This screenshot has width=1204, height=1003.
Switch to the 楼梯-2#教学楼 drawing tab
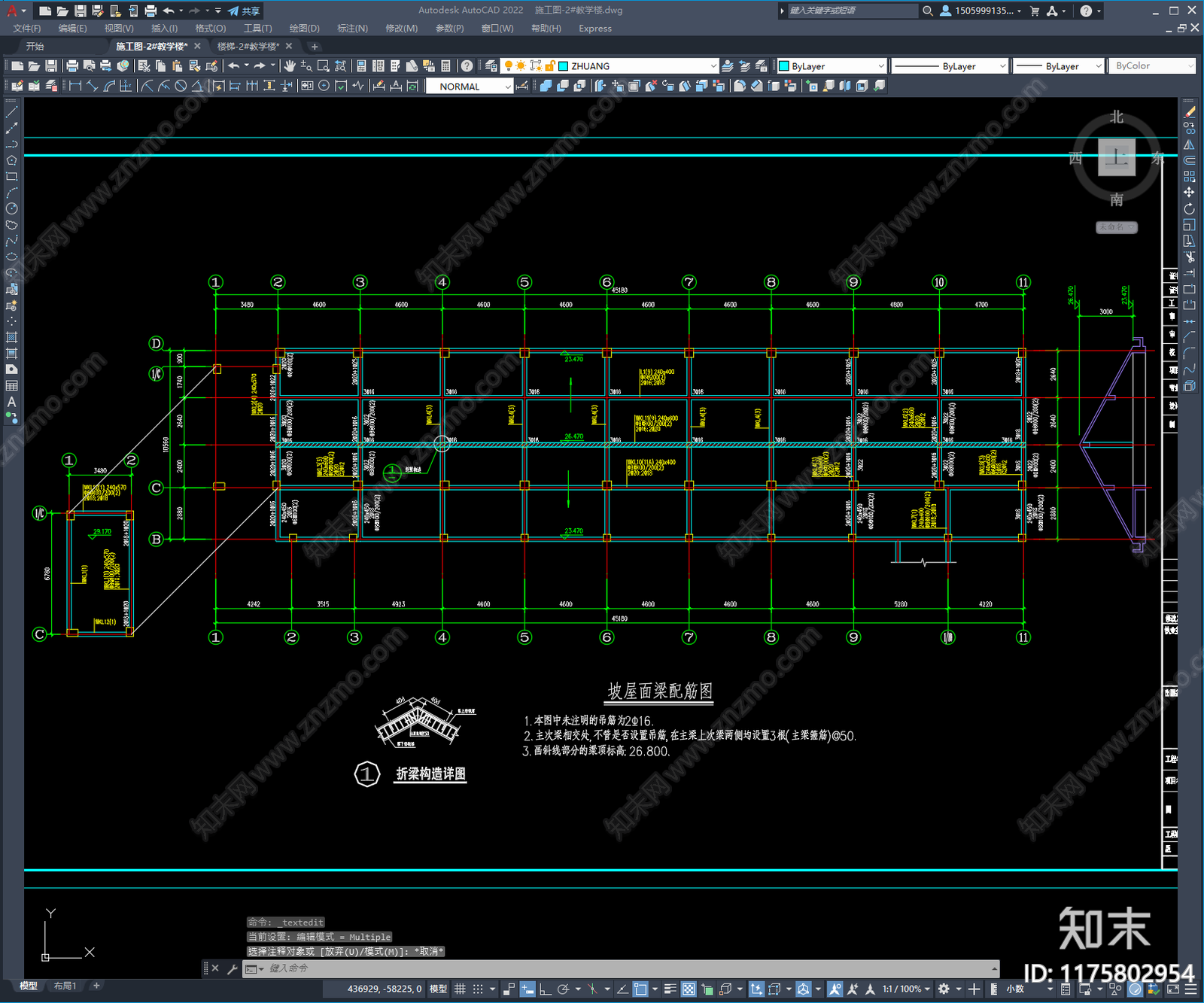(248, 47)
